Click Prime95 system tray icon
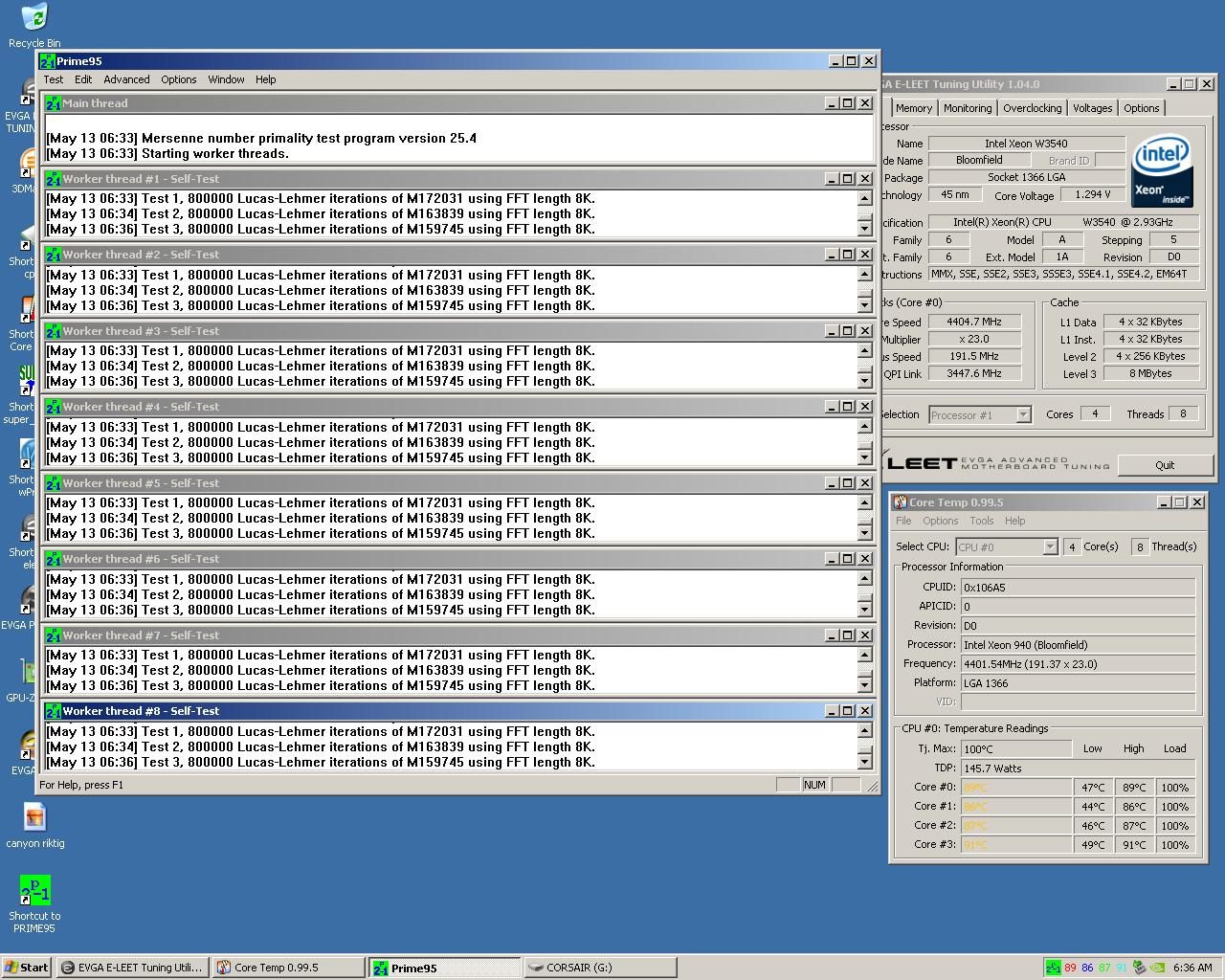Viewport: 1225px width, 980px height. (1053, 968)
